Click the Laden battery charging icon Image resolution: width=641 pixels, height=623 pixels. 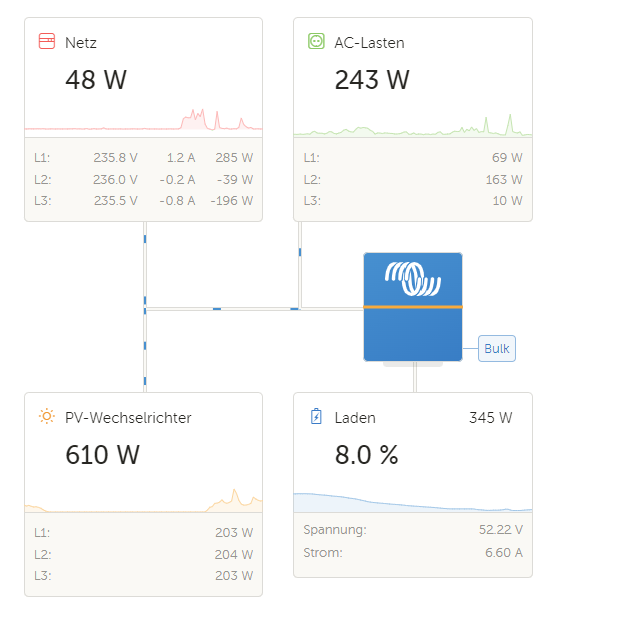pos(316,417)
